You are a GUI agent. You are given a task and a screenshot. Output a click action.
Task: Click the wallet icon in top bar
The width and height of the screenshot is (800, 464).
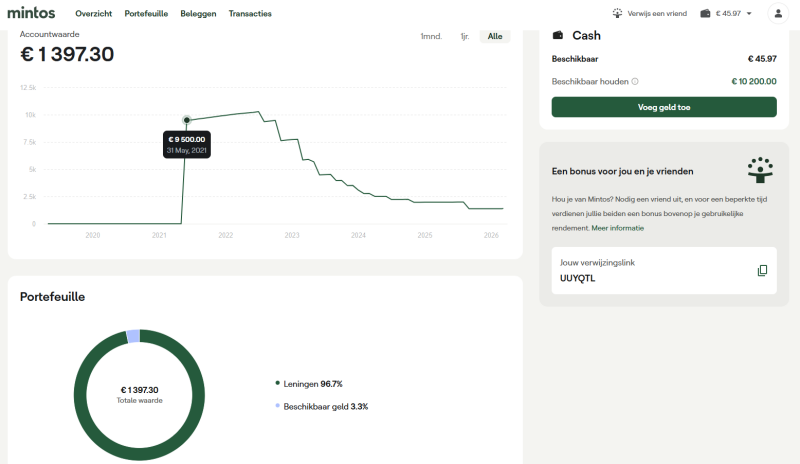click(706, 14)
